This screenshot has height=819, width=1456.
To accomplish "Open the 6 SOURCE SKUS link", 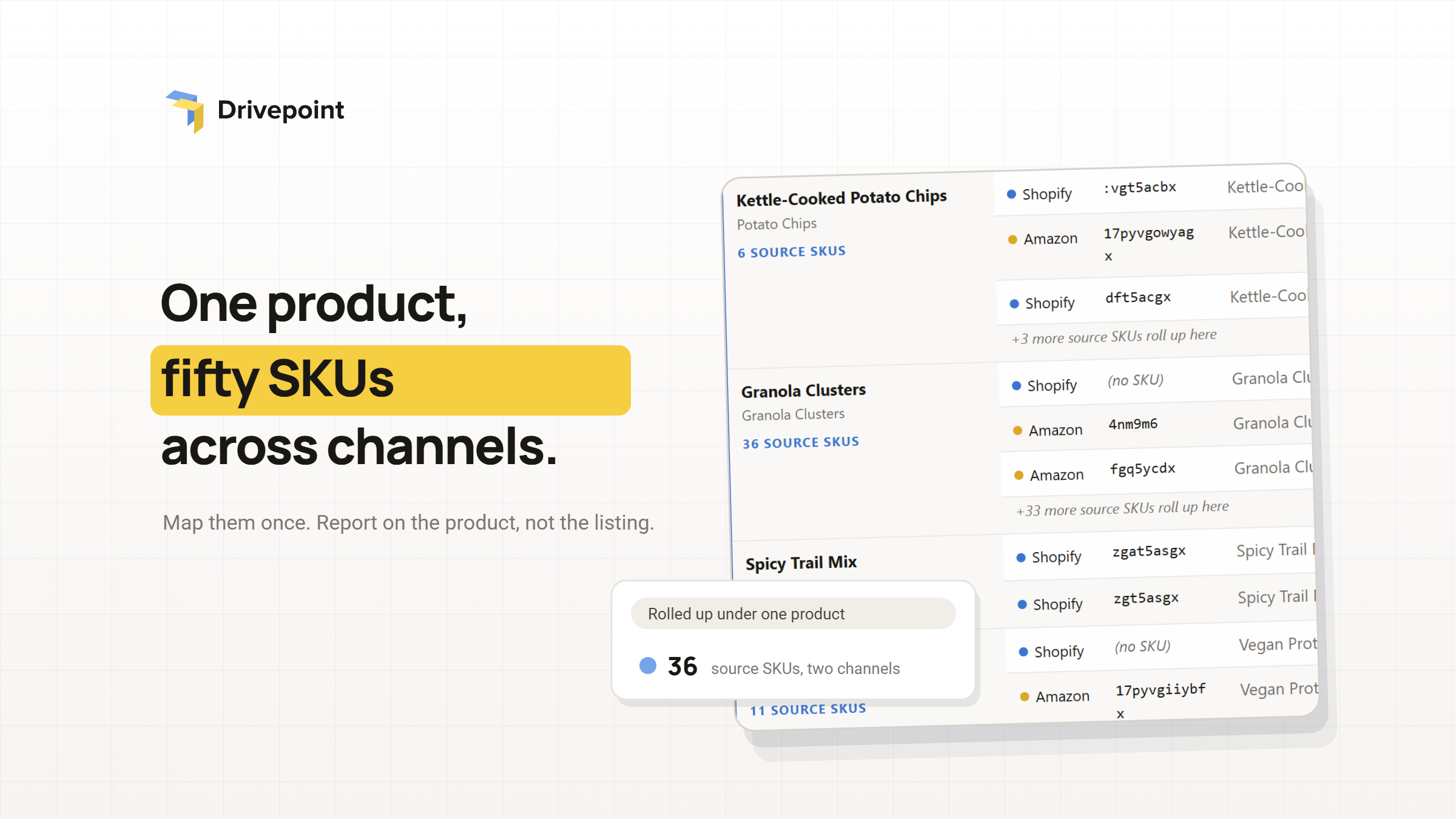I will pos(792,252).
